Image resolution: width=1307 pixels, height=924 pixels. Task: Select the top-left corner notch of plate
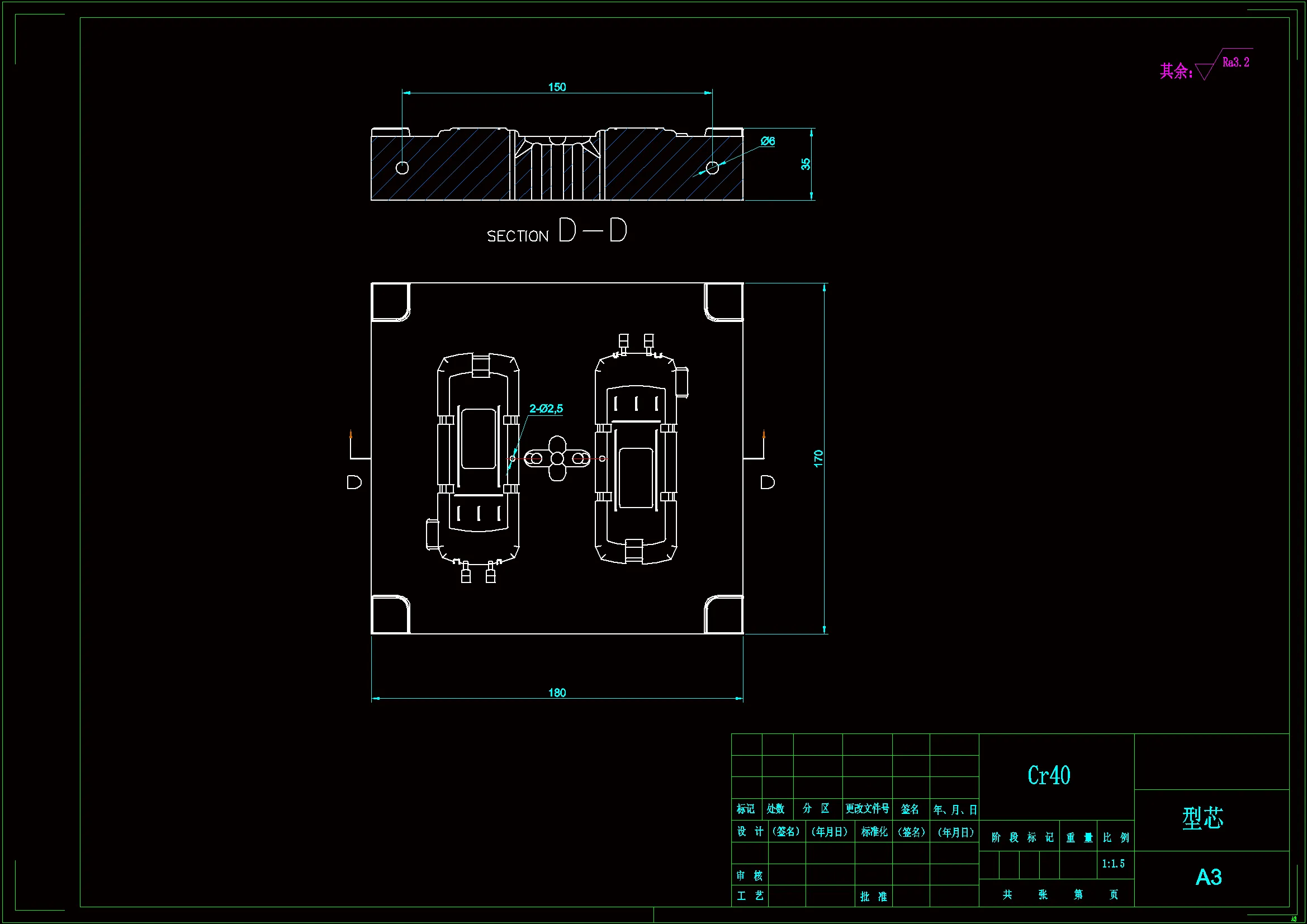click(x=390, y=302)
